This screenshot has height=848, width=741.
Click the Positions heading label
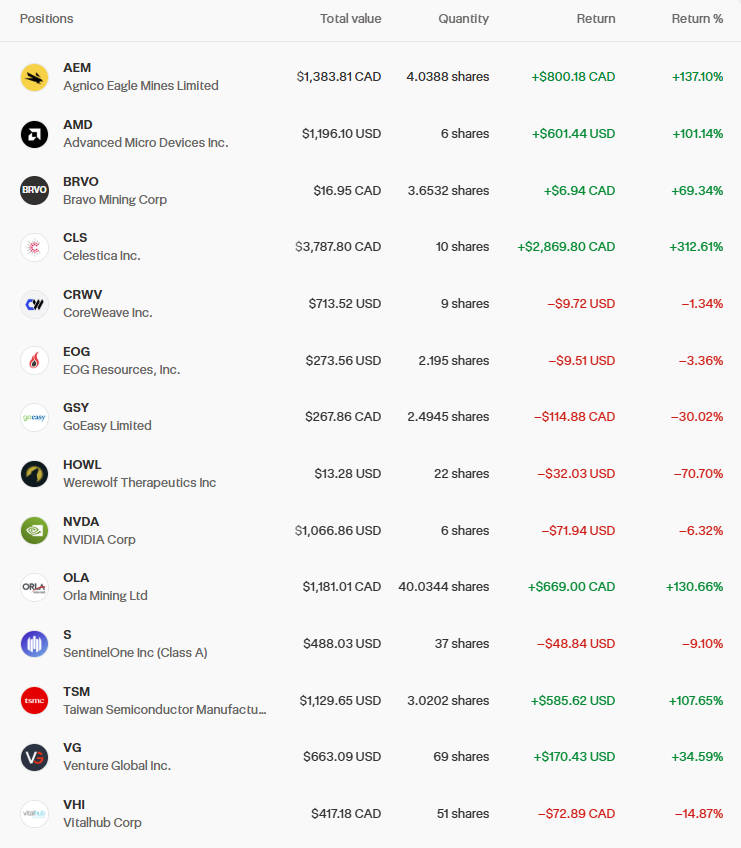pyautogui.click(x=46, y=19)
